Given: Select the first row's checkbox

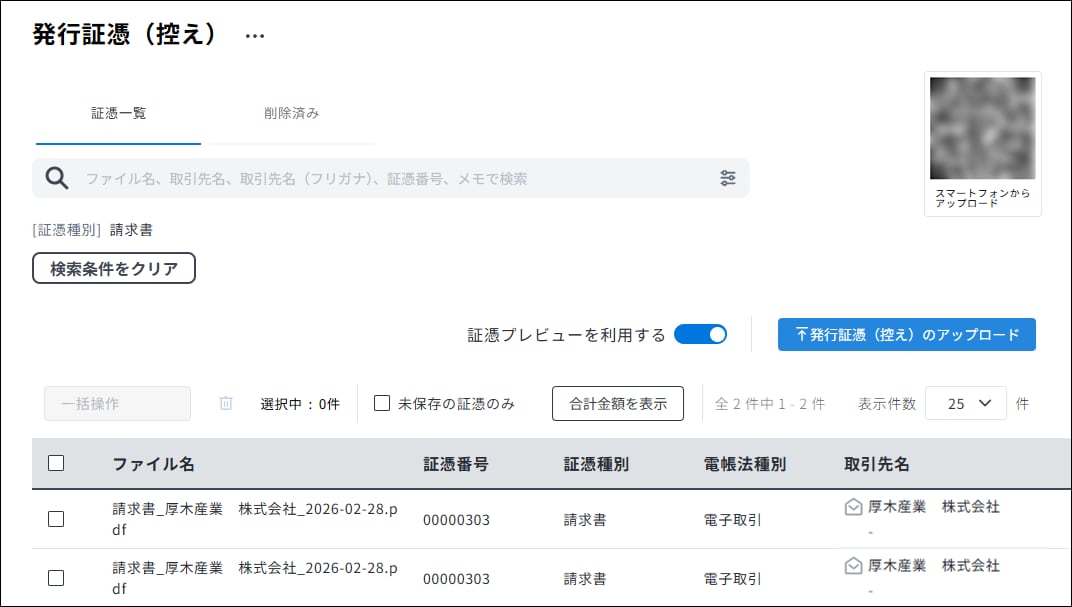Looking at the screenshot, I should [56, 520].
